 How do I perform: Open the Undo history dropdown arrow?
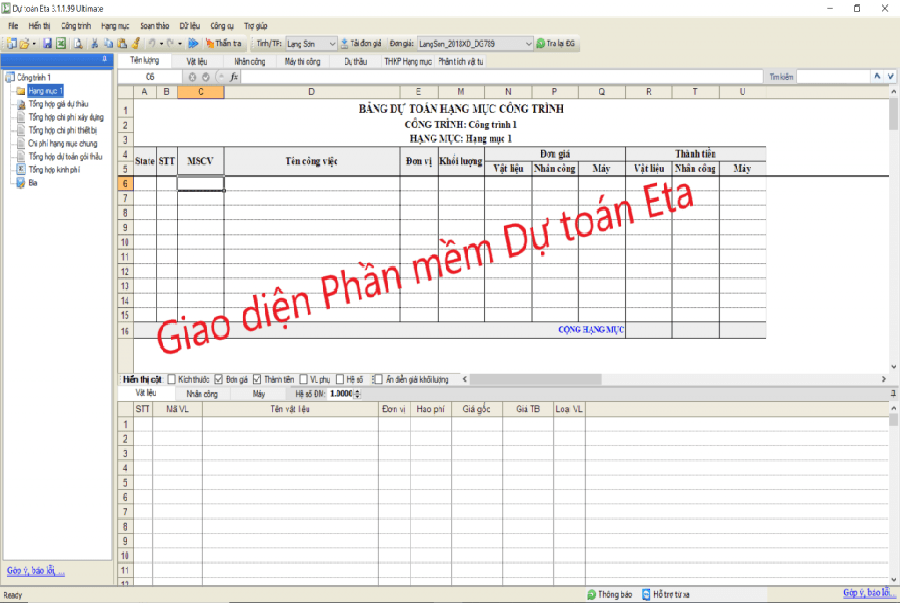click(161, 44)
